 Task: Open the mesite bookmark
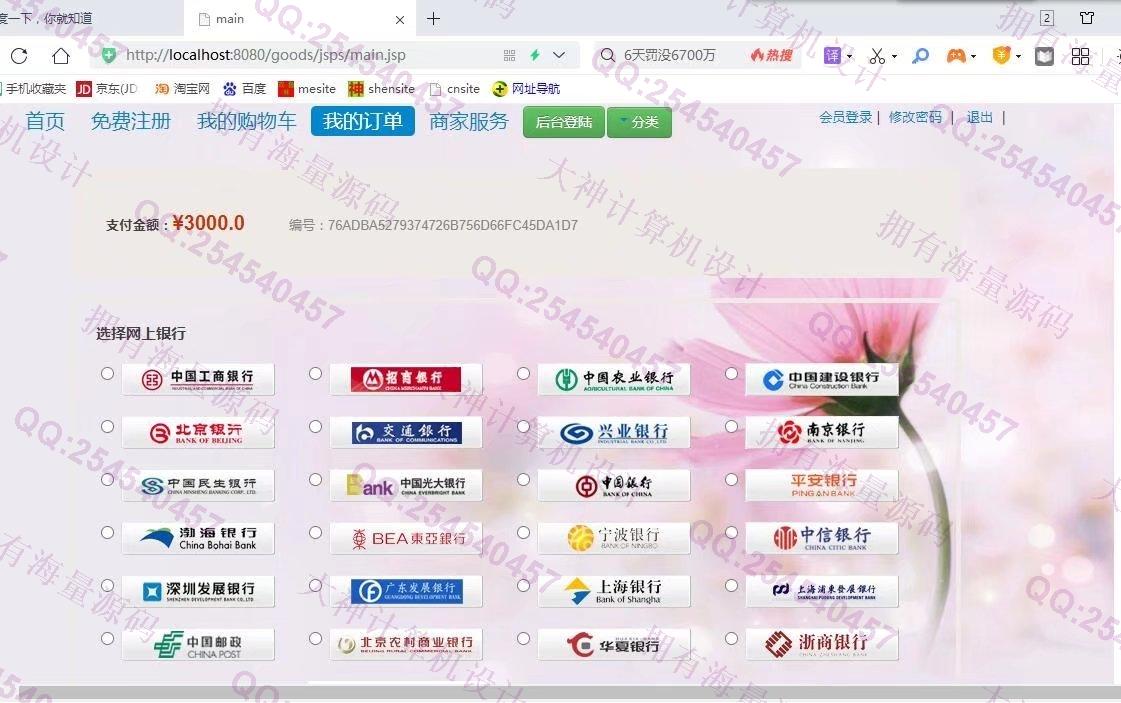pos(307,89)
